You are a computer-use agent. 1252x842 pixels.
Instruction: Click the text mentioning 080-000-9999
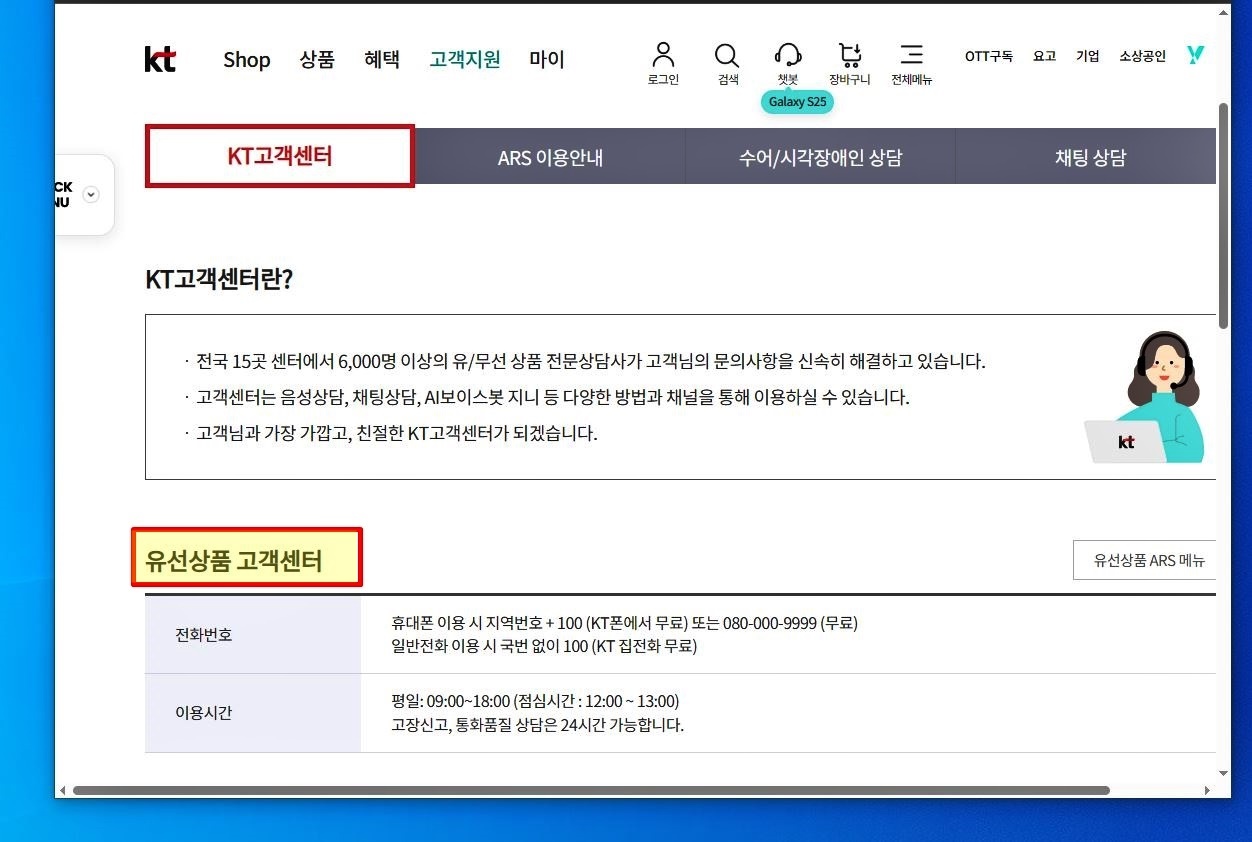625,623
